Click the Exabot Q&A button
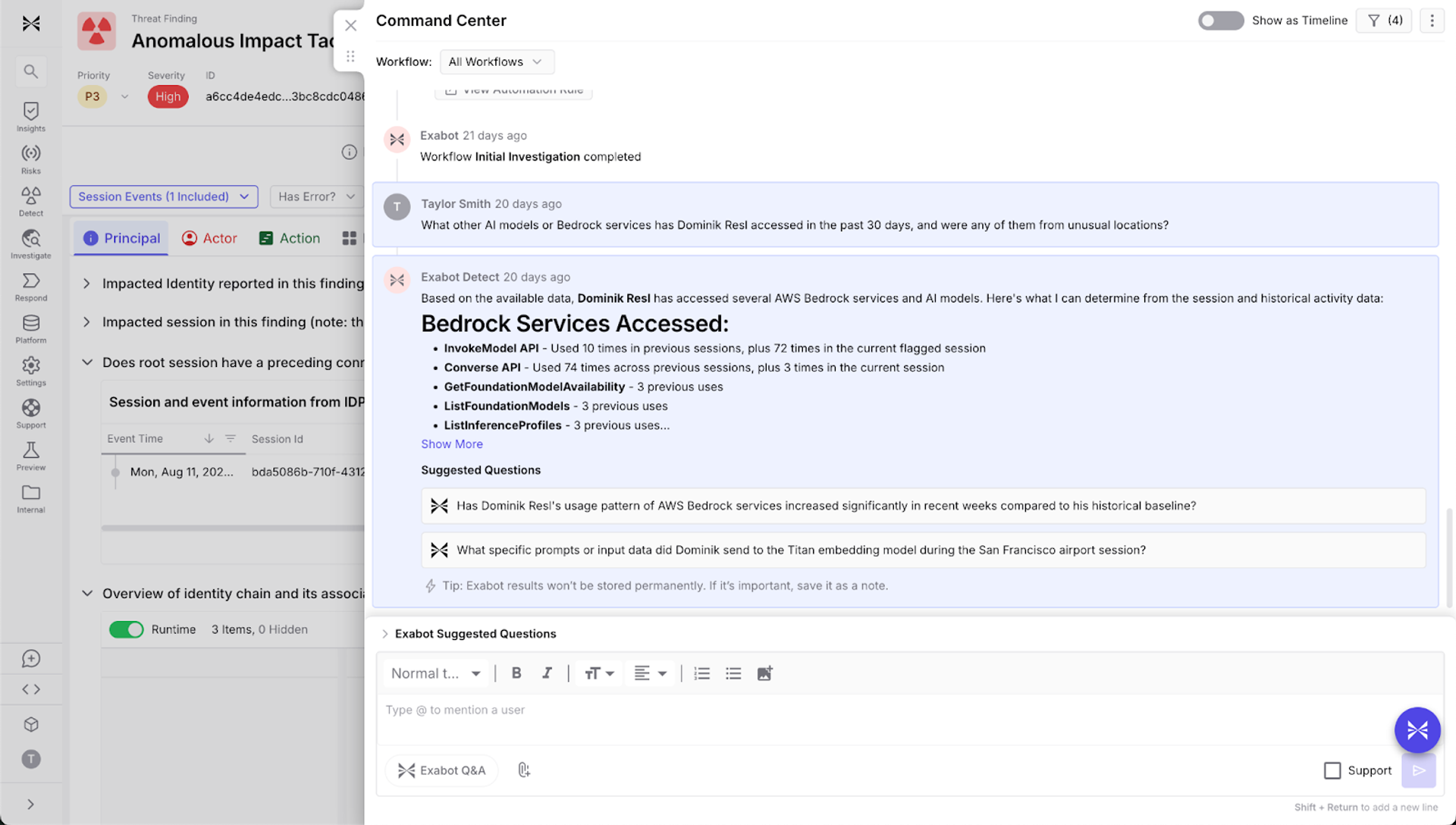Viewport: 1456px width, 825px height. tap(441, 770)
